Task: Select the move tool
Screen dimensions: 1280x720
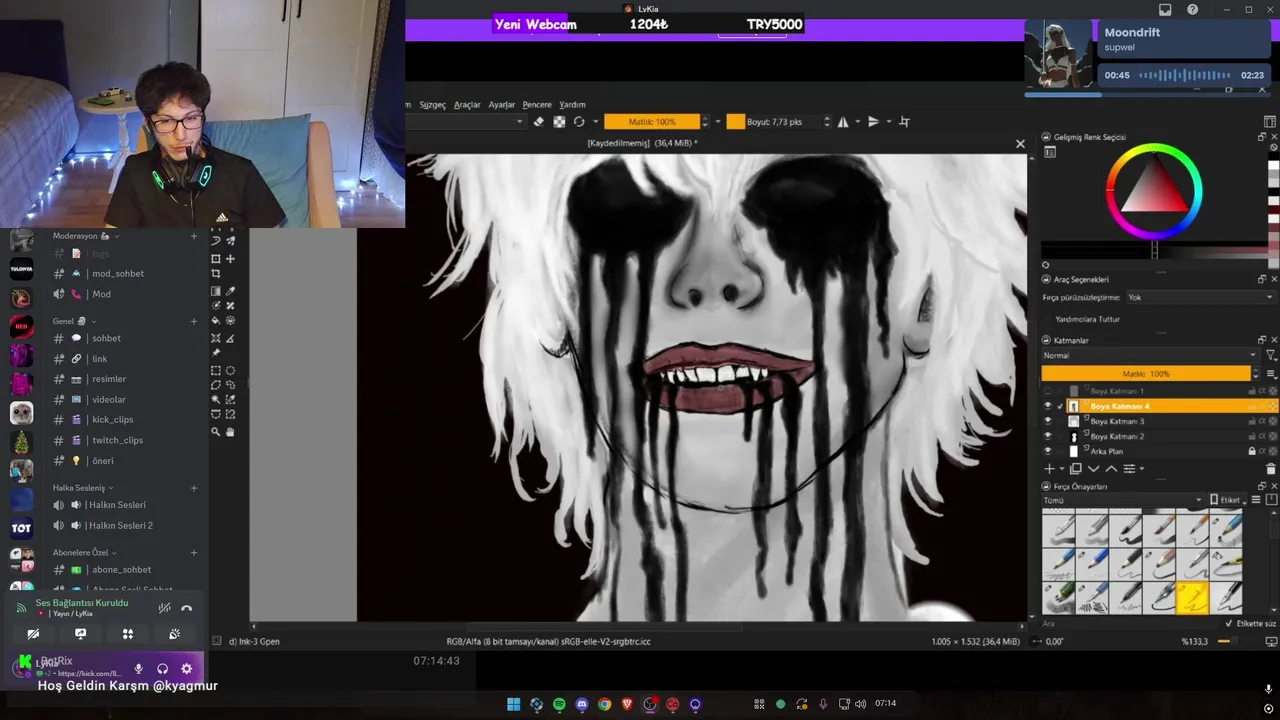Action: 230,259
